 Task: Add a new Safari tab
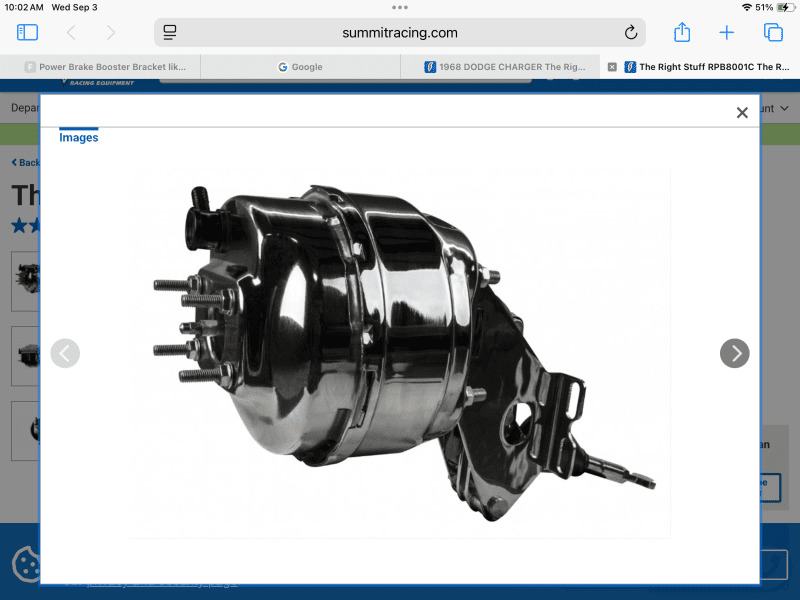pyautogui.click(x=727, y=33)
